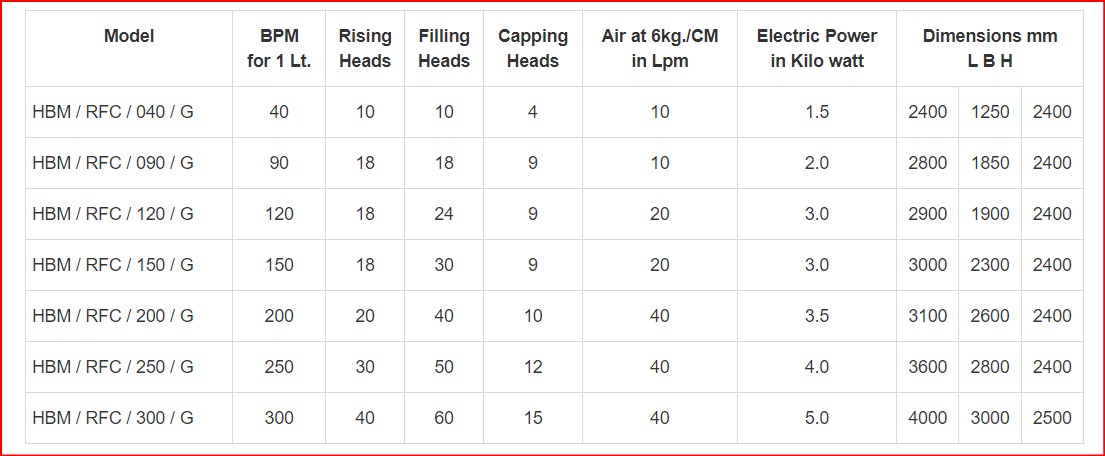Click model HBM / RFC / 040 / G
The height and width of the screenshot is (456, 1105).
(x=113, y=112)
